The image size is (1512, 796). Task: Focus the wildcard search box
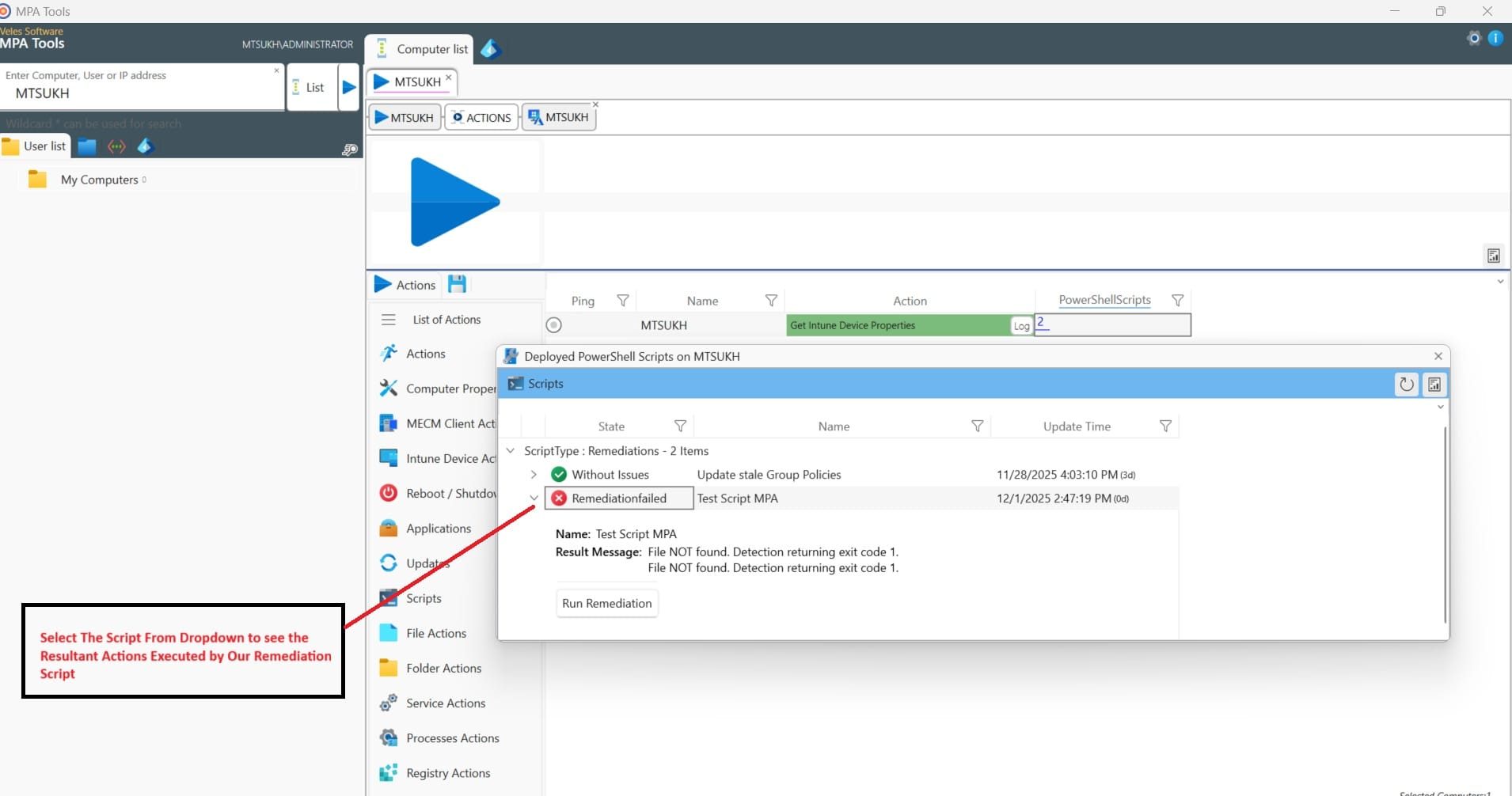point(180,123)
